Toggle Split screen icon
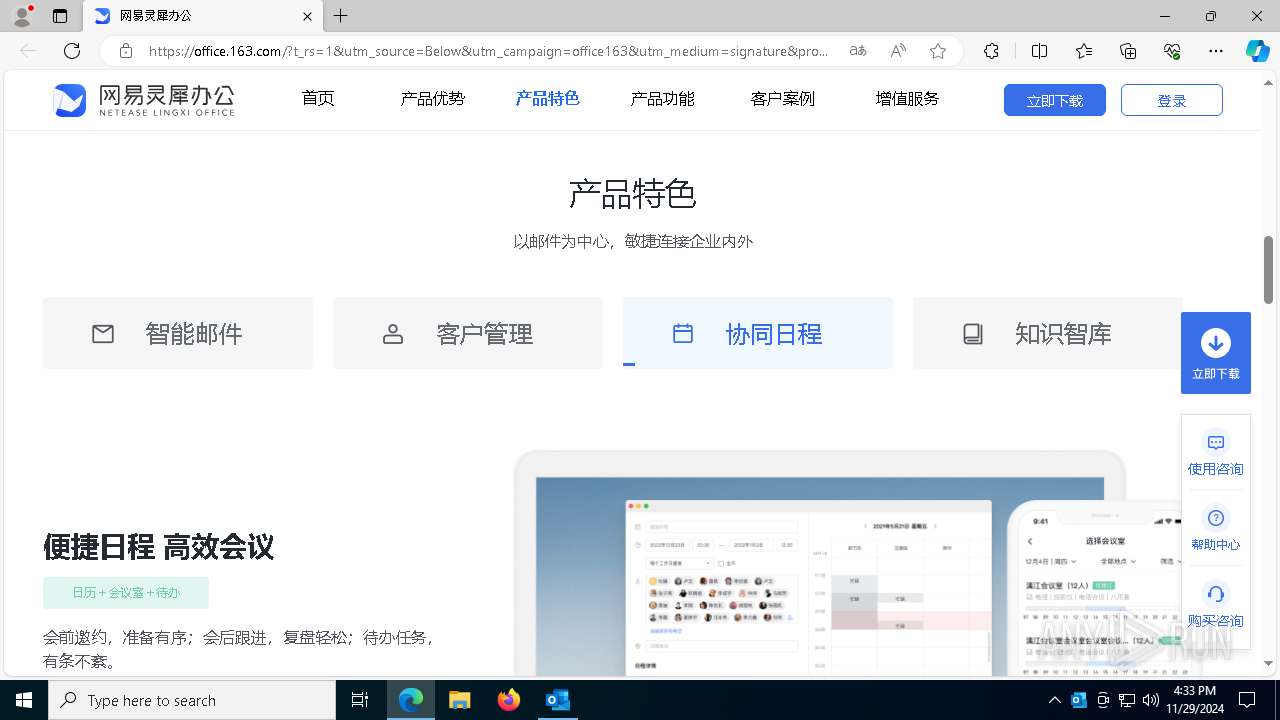 click(x=1039, y=51)
